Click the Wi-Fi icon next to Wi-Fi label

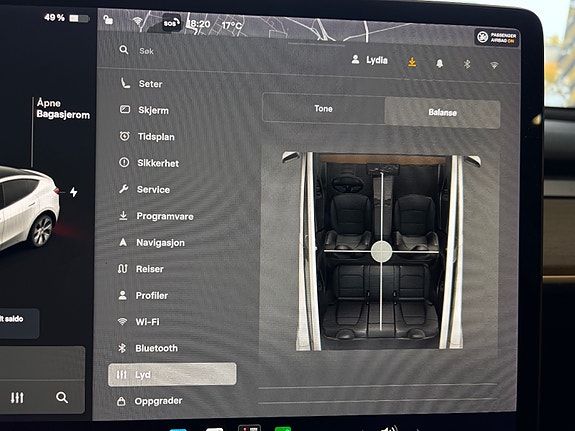tap(122, 322)
